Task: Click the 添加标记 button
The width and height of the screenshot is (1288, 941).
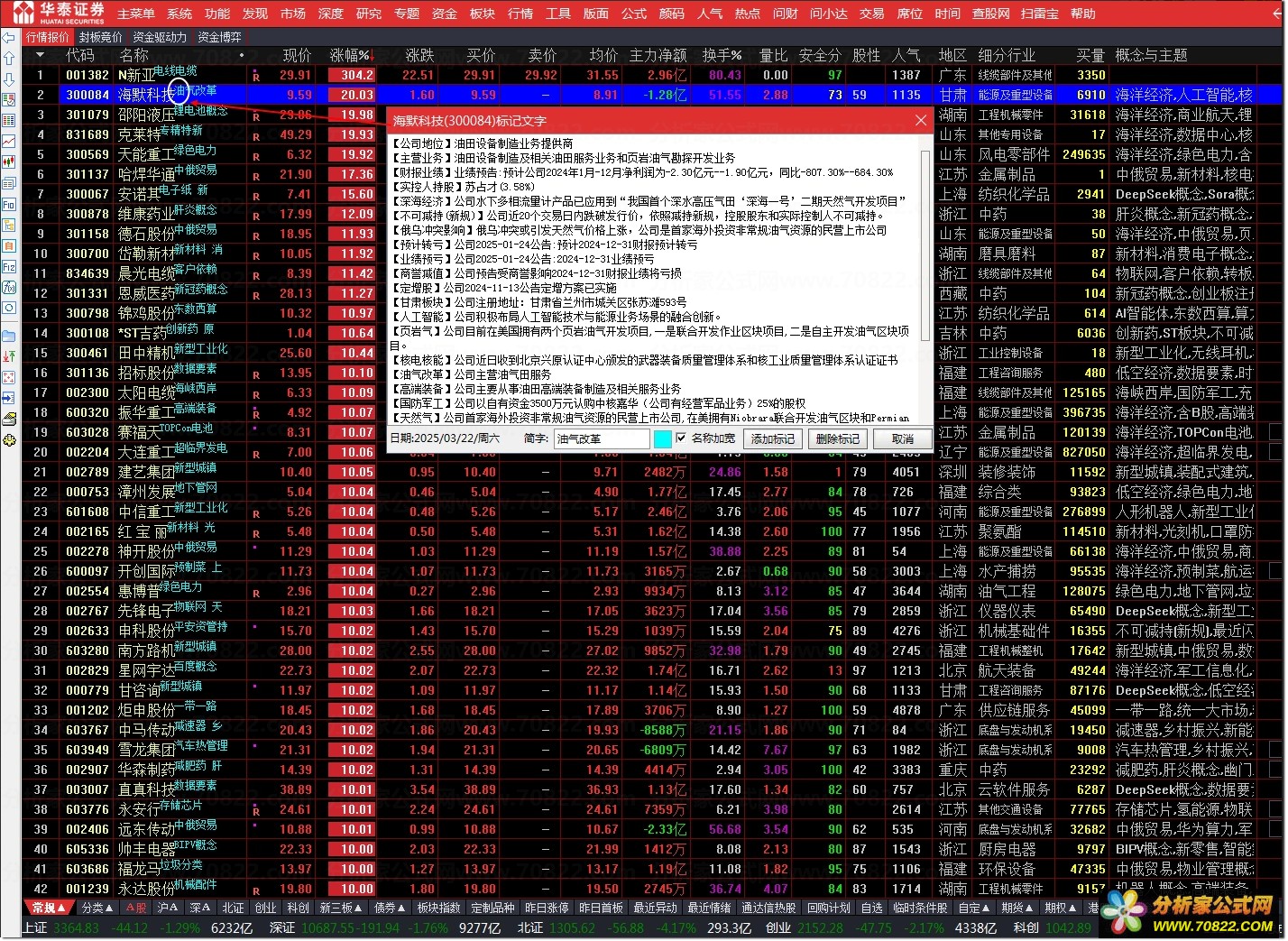Action: pyautogui.click(x=773, y=439)
